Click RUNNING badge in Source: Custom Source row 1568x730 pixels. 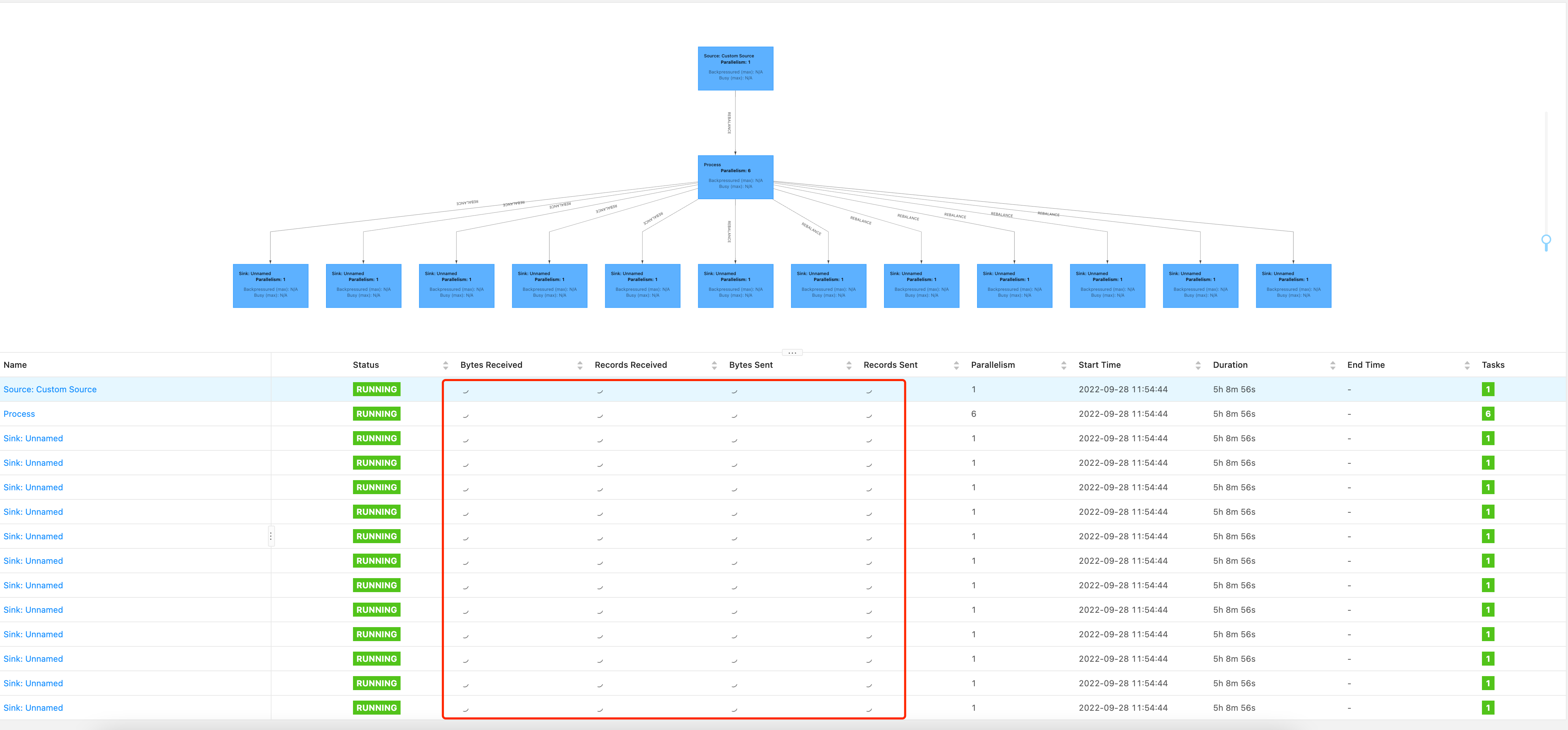[x=376, y=389]
